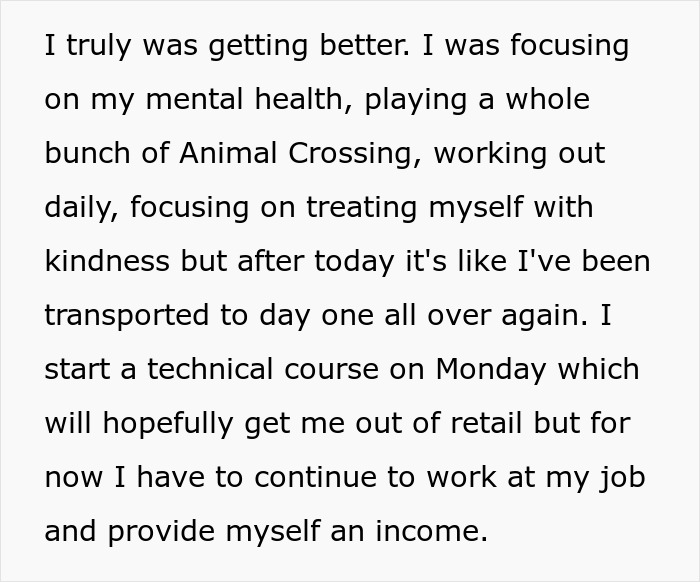
Task: Click the word "hopefully"
Action: point(168,424)
